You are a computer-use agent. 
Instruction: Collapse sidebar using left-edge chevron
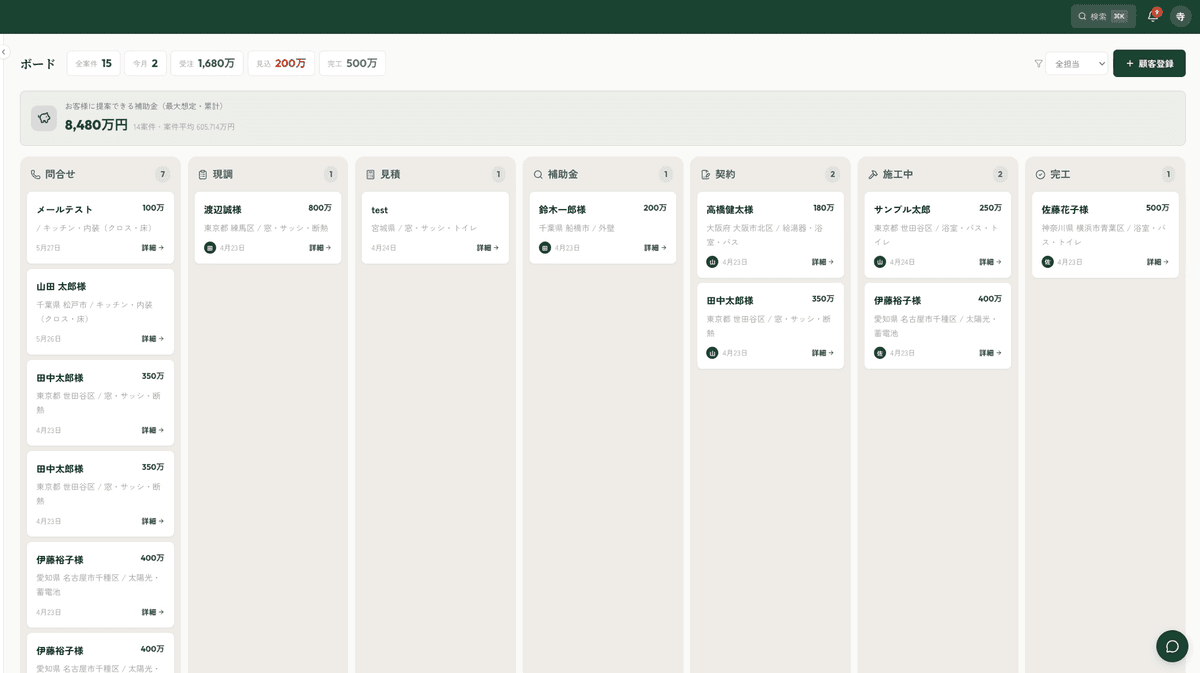tap(4, 51)
